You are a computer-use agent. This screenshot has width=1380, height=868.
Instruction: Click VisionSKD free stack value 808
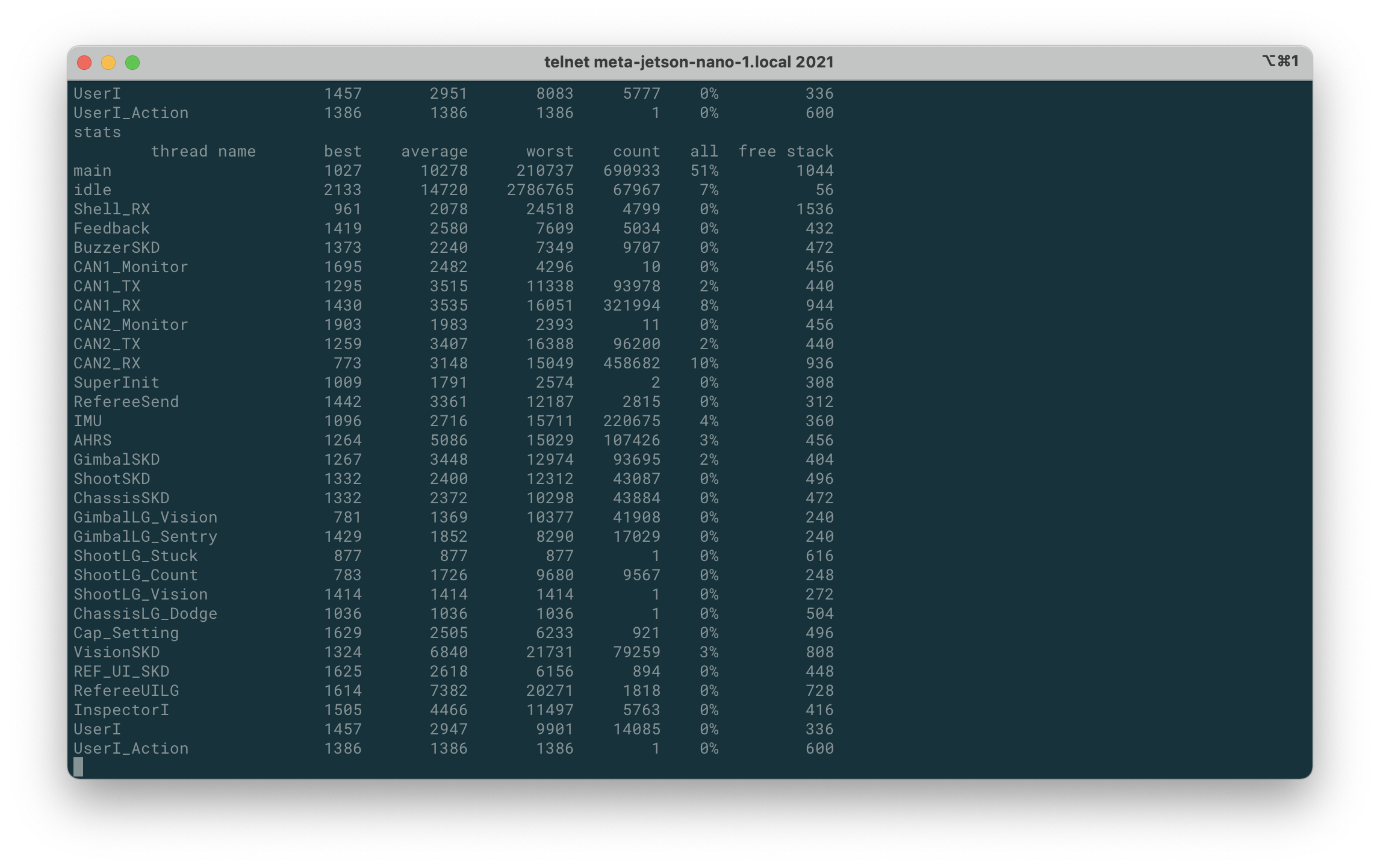tap(819, 652)
